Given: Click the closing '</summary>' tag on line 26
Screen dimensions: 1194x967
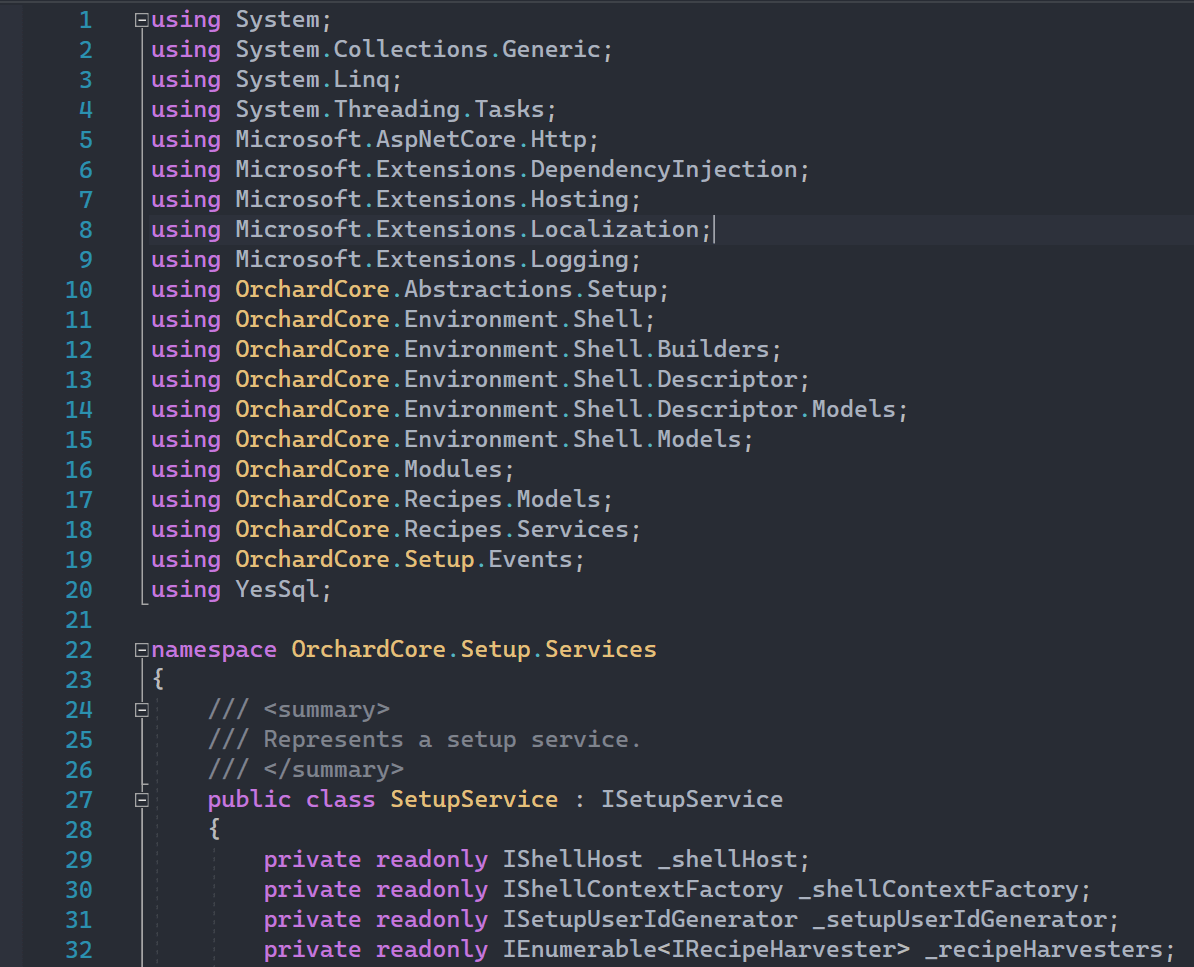Looking at the screenshot, I should pyautogui.click(x=334, y=770).
